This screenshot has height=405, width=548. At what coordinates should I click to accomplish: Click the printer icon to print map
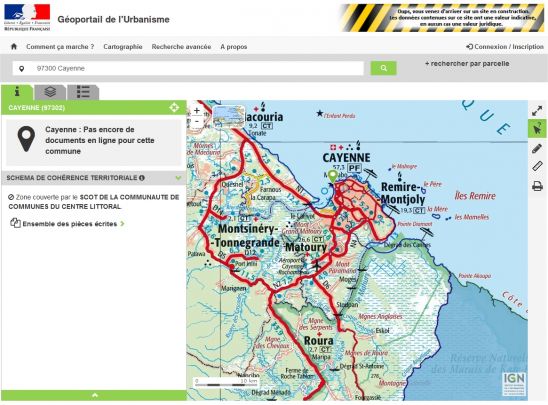[537, 186]
